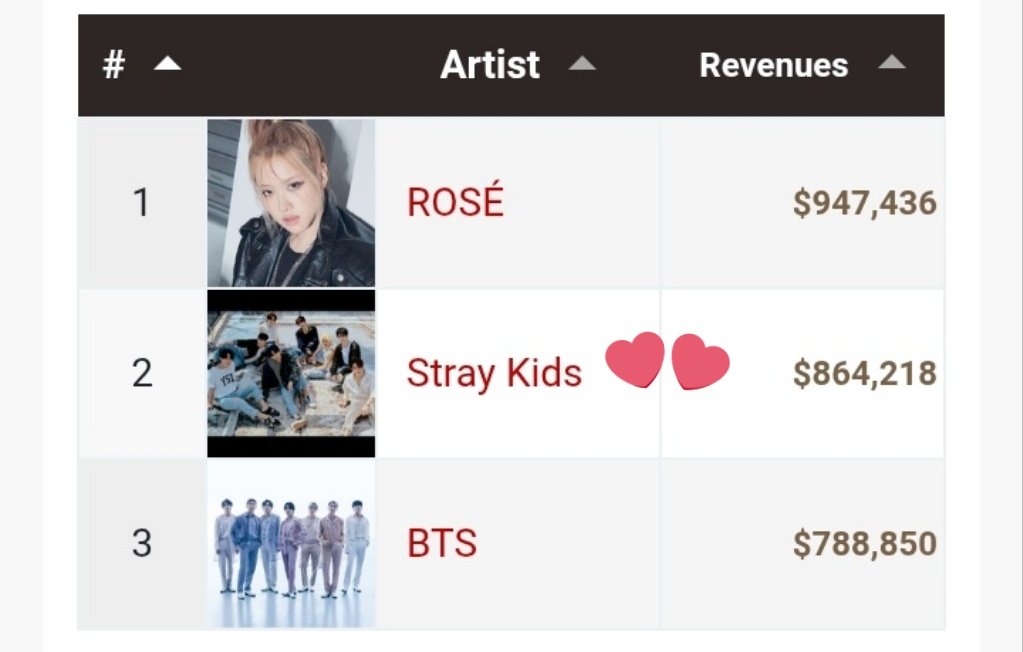1023x652 pixels.
Task: Click the Revenues column header text
Action: coord(773,66)
